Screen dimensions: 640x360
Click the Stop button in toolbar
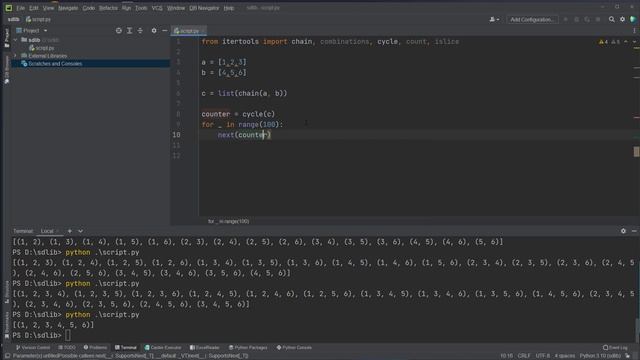click(598, 19)
